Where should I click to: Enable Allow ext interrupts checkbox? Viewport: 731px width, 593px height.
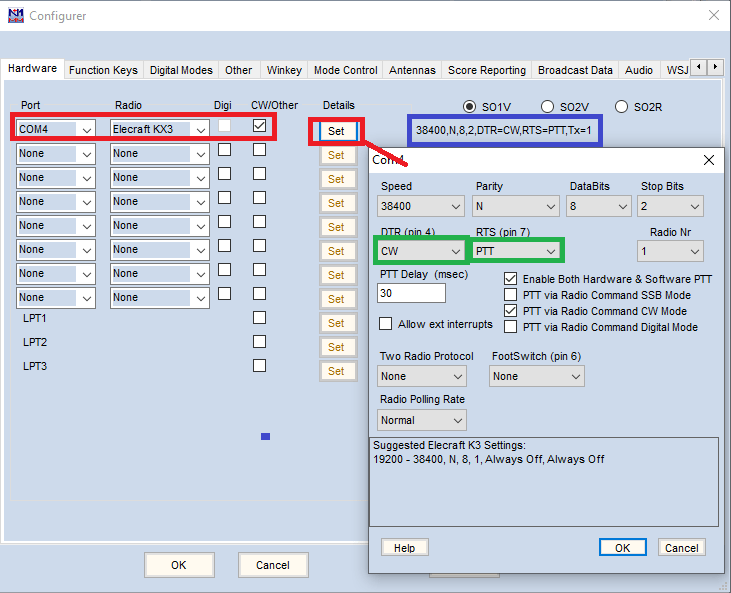click(x=386, y=324)
